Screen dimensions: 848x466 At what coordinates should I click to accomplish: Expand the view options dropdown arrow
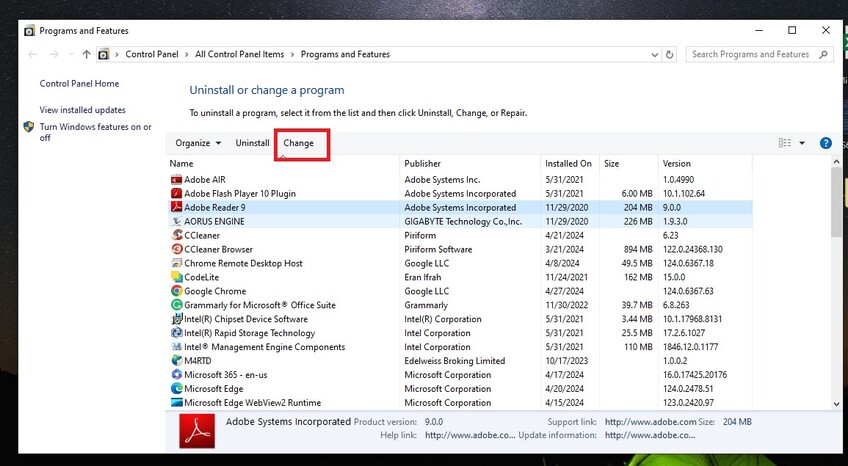coord(802,143)
